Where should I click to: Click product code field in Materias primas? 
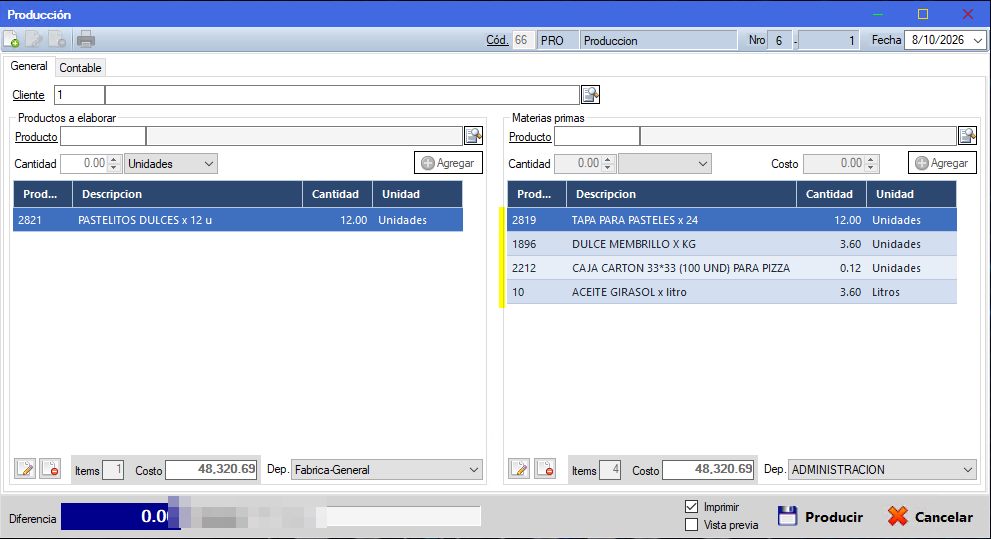tap(597, 136)
